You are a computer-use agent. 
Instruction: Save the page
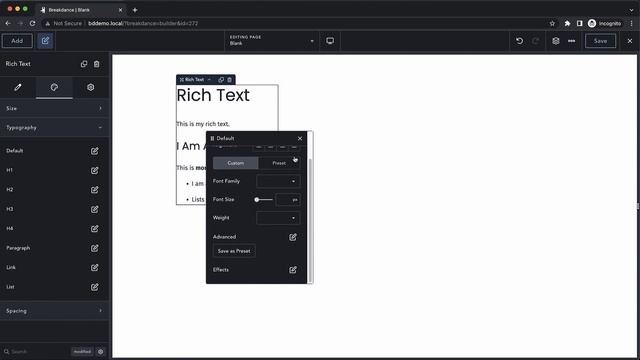click(600, 41)
